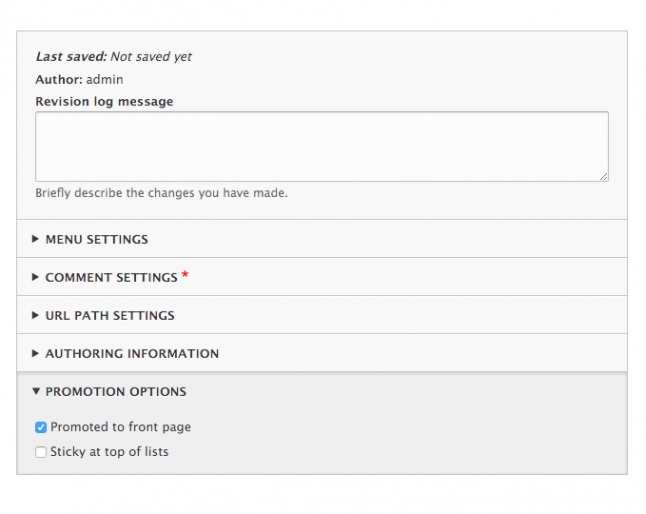Viewport: 646px width, 514px height.
Task: Enable Sticky at top of lists checkbox
Action: (41, 452)
